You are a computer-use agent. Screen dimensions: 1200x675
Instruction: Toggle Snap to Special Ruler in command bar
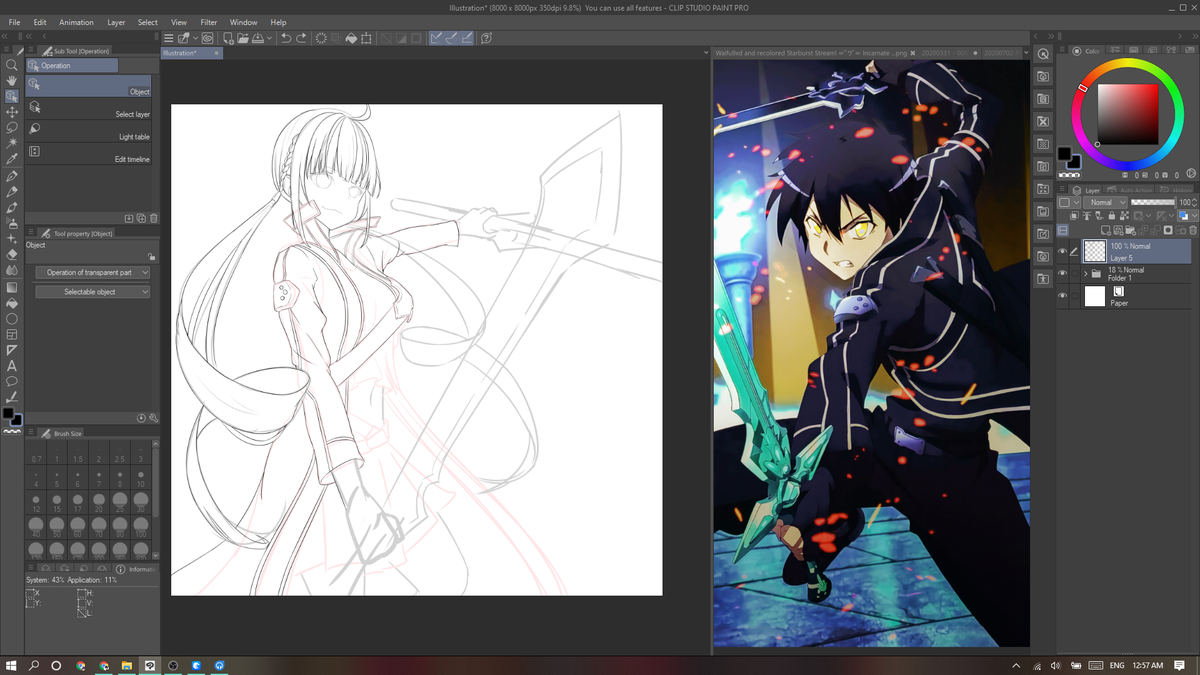(450, 38)
